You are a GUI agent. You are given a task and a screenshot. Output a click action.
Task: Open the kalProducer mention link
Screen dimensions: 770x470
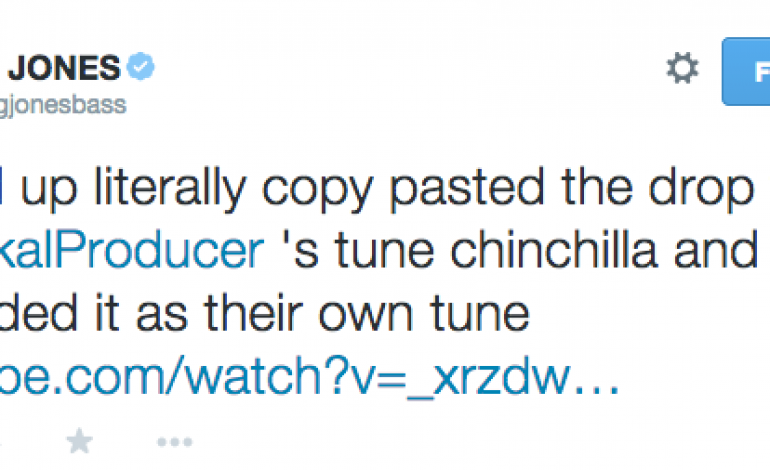point(133,252)
